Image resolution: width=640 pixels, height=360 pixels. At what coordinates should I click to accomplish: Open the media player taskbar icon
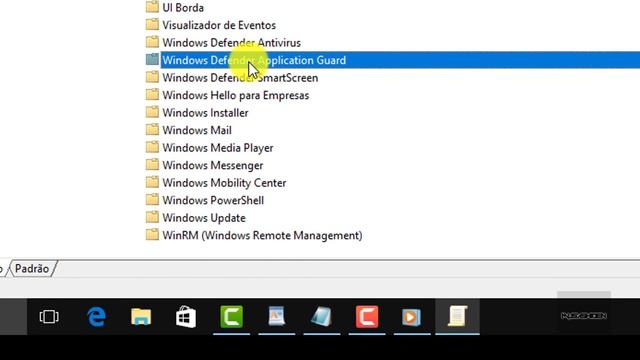(411, 317)
